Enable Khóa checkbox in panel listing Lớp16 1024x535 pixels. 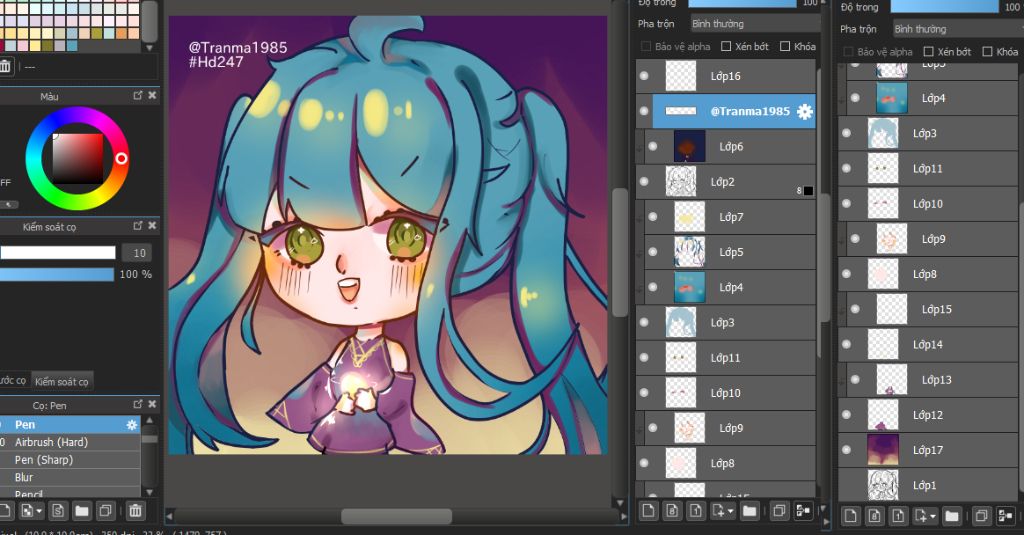click(x=785, y=46)
